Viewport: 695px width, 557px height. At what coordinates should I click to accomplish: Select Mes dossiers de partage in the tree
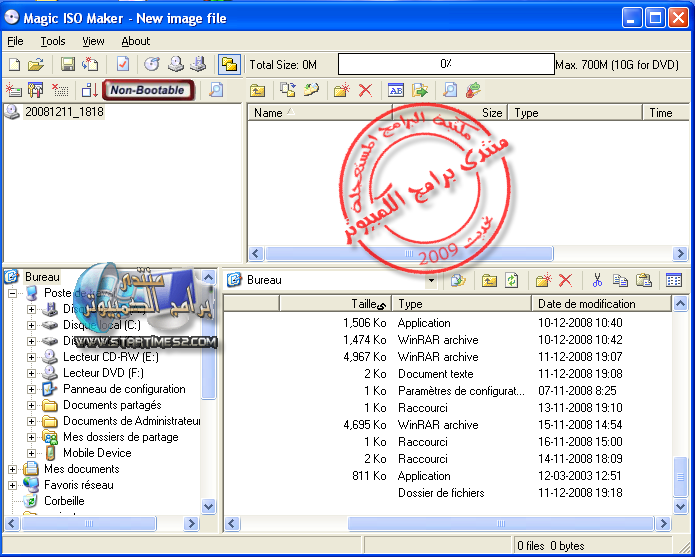click(x=121, y=437)
